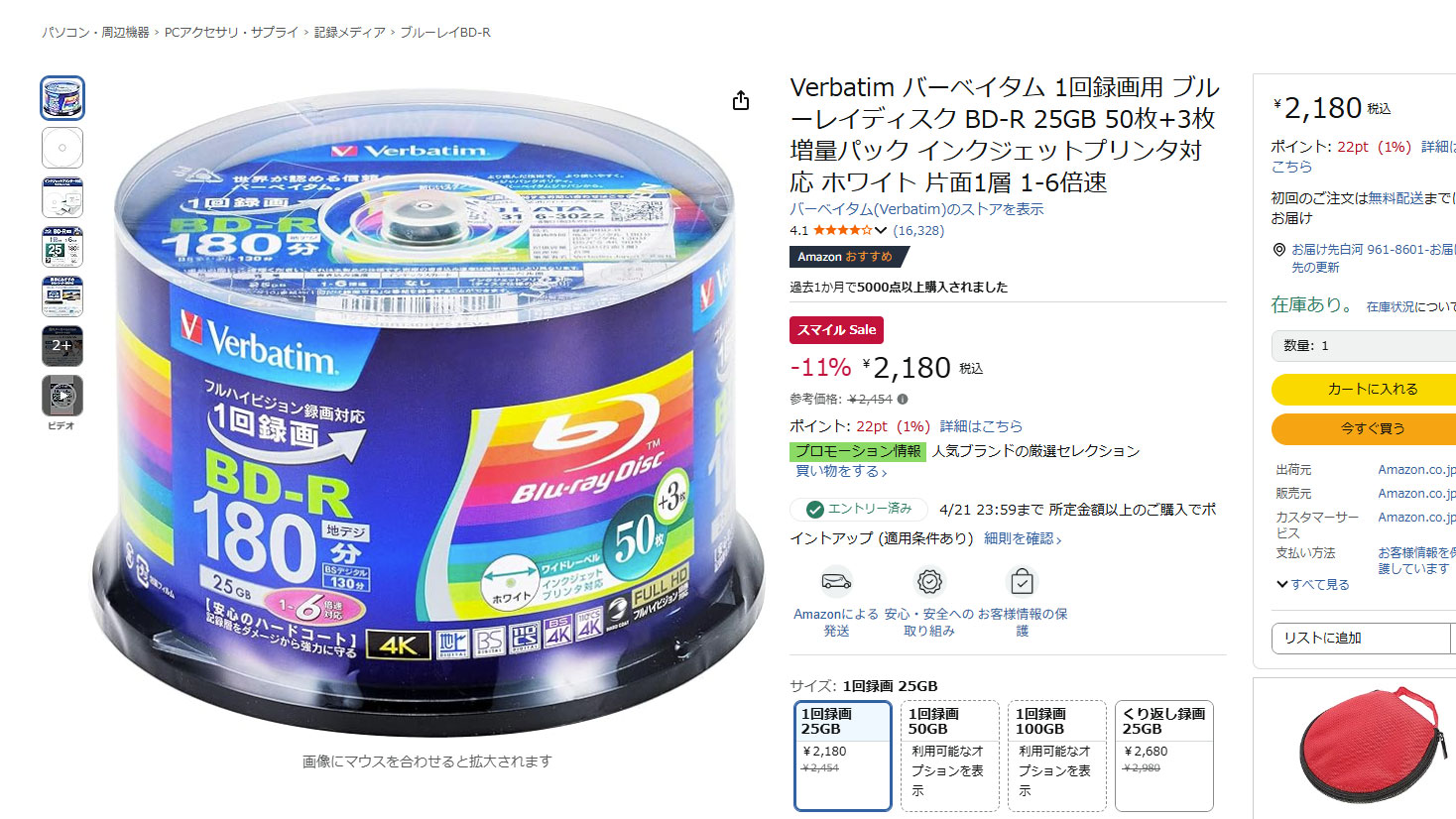Click the star rating icons

click(842, 230)
